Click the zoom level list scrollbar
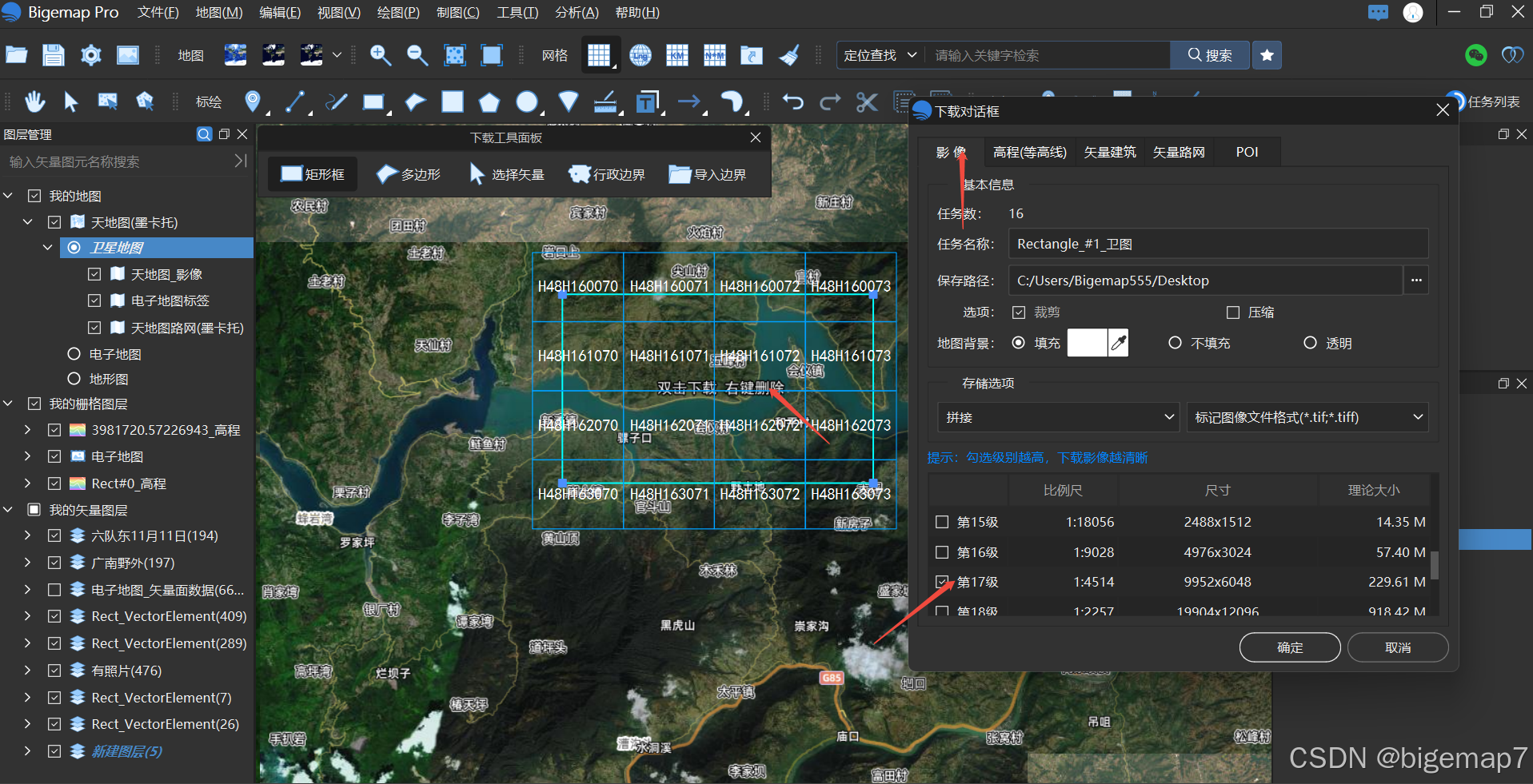1533x784 pixels. pos(1435,565)
